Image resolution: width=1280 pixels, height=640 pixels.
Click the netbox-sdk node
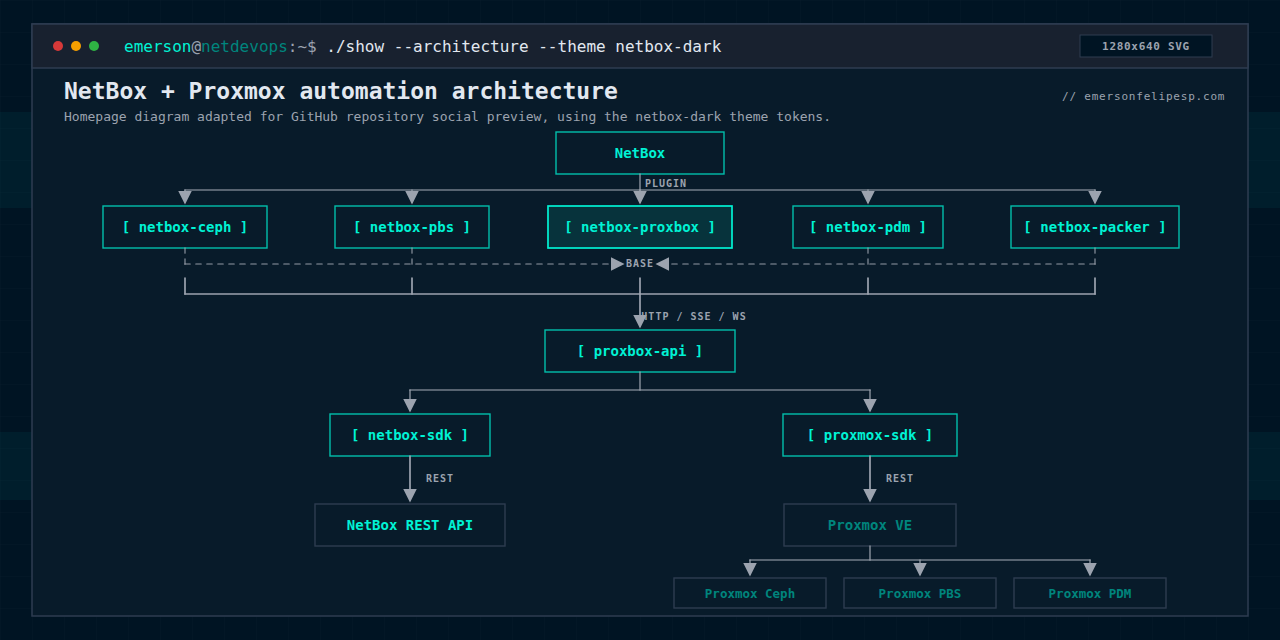point(410,435)
